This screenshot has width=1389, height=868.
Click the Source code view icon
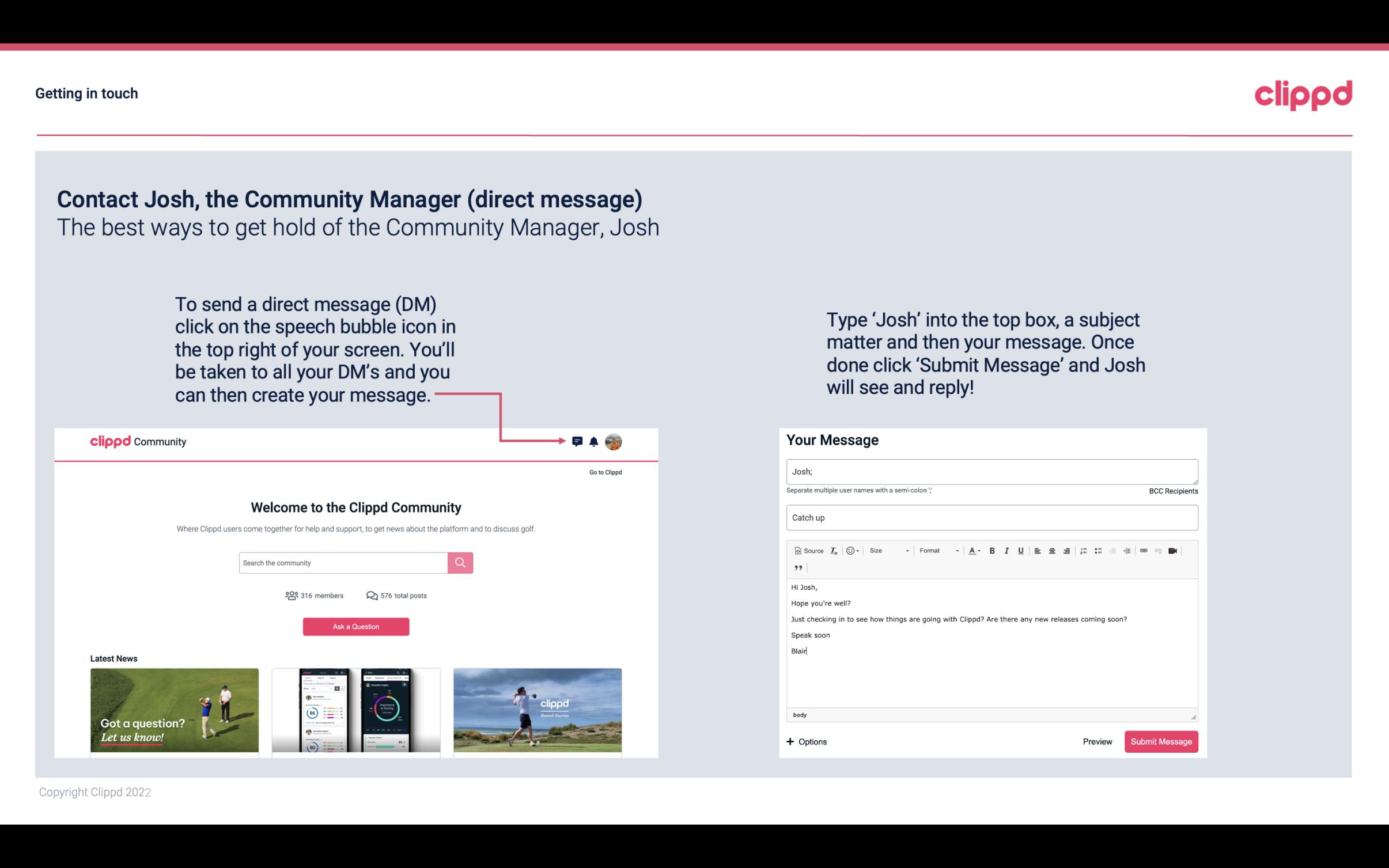pyautogui.click(x=807, y=550)
